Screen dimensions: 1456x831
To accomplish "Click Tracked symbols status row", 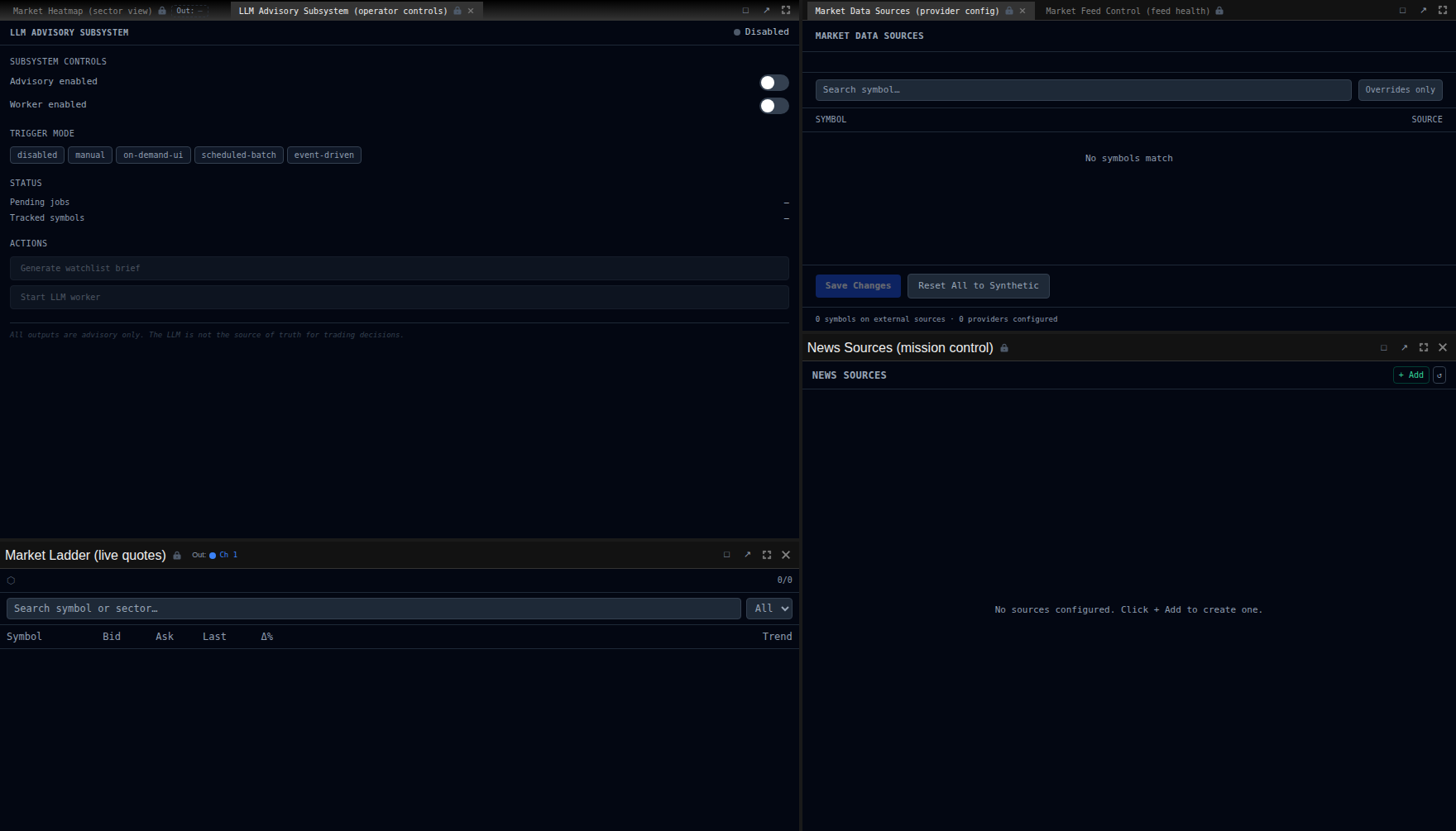I will pos(400,218).
